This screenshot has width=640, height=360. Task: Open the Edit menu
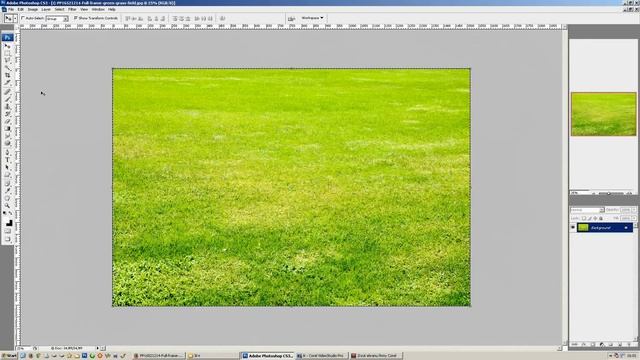point(20,9)
